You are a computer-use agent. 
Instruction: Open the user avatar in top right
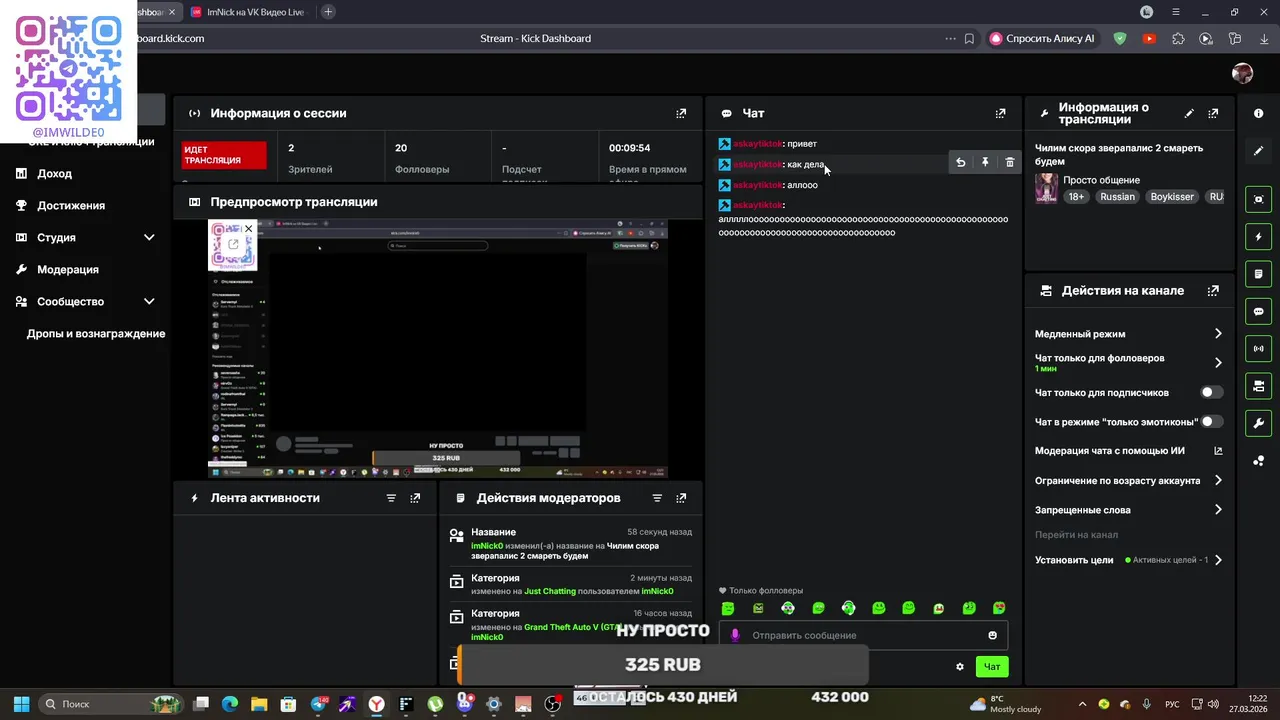pyautogui.click(x=1242, y=73)
